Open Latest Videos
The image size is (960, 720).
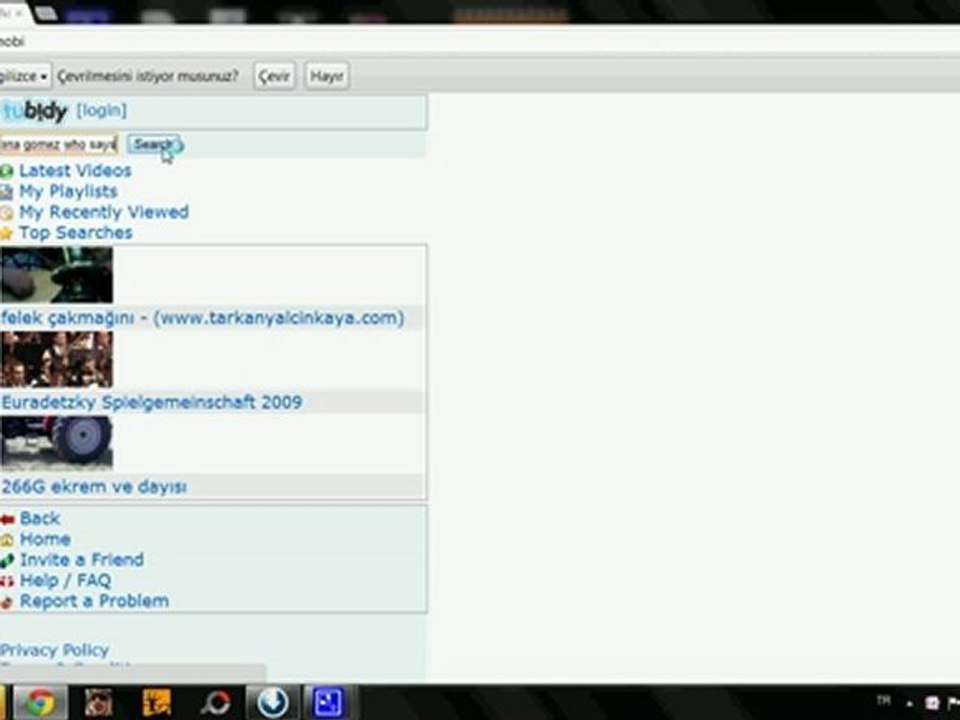pos(75,171)
